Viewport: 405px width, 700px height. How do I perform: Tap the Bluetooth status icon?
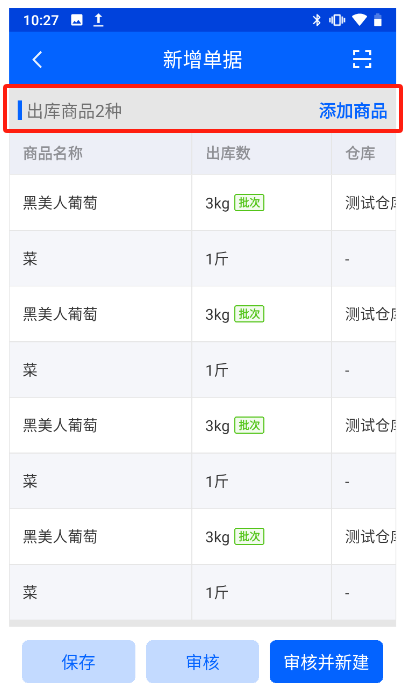pos(317,20)
